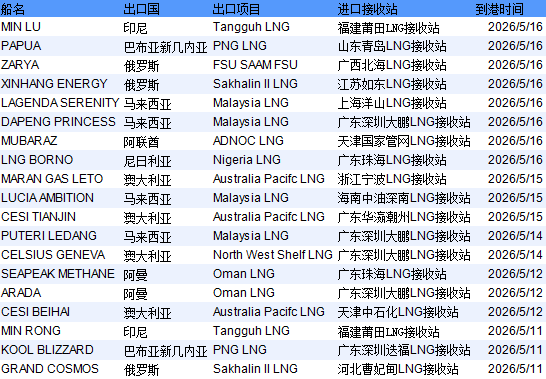Click 河北曹妃甸LNG接收站 cell
The height and width of the screenshot is (379, 546).
click(398, 369)
